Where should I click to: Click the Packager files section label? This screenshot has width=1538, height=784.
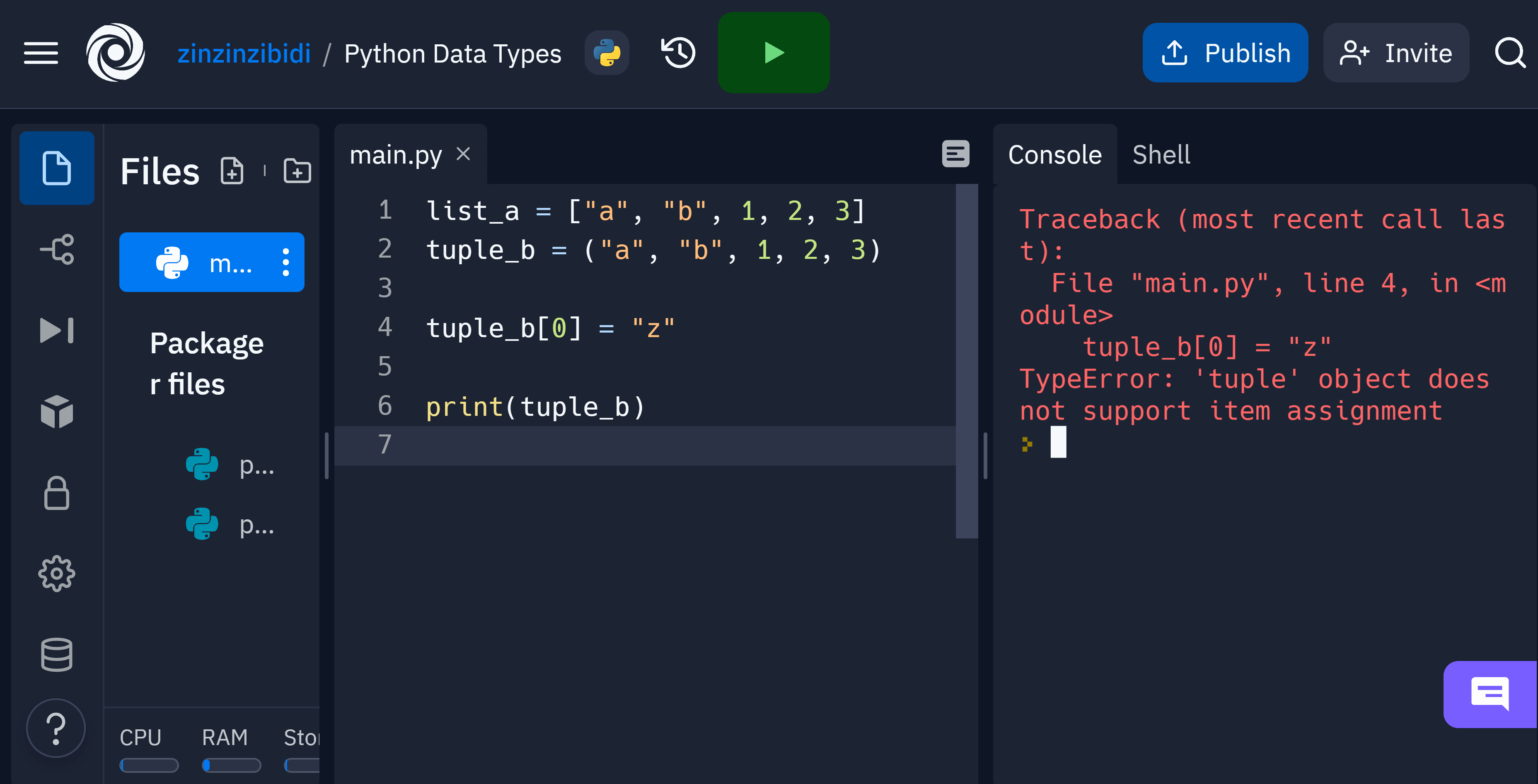click(x=207, y=363)
